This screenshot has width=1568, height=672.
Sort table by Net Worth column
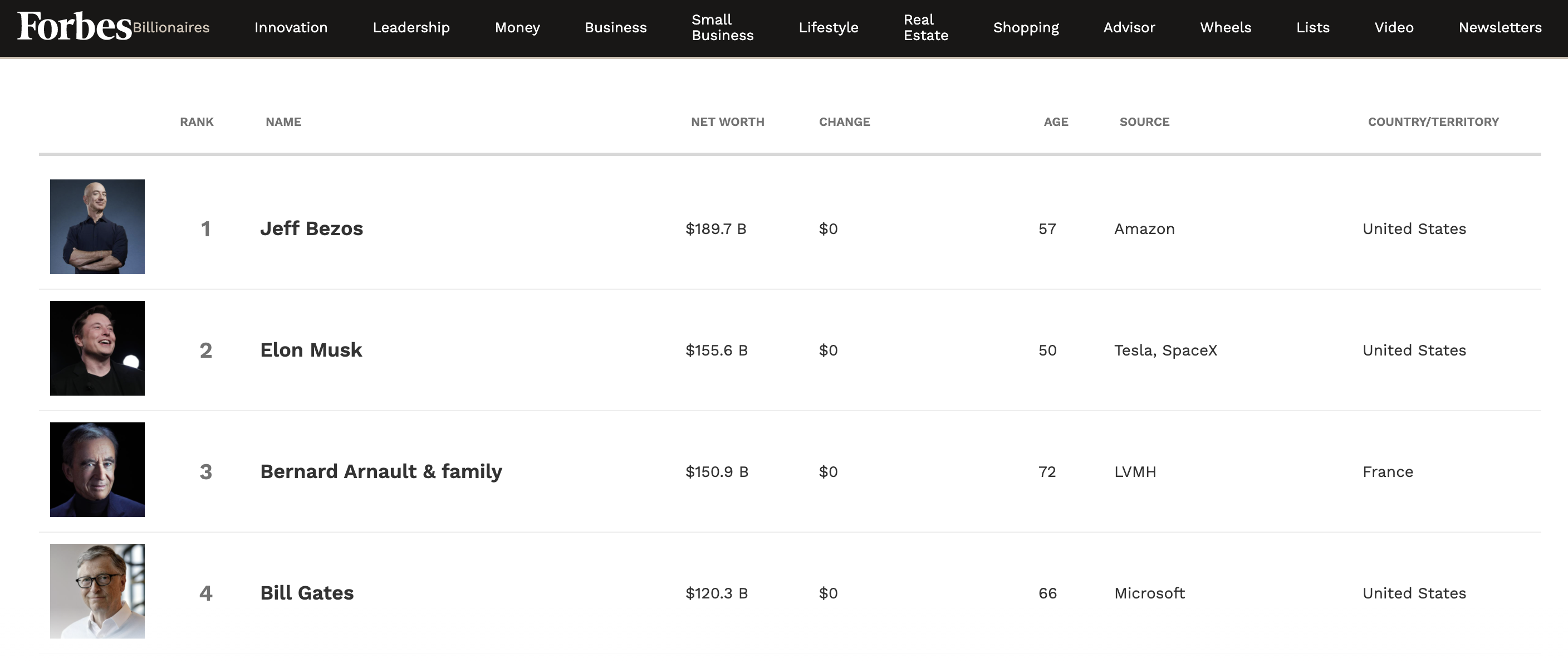click(x=727, y=122)
